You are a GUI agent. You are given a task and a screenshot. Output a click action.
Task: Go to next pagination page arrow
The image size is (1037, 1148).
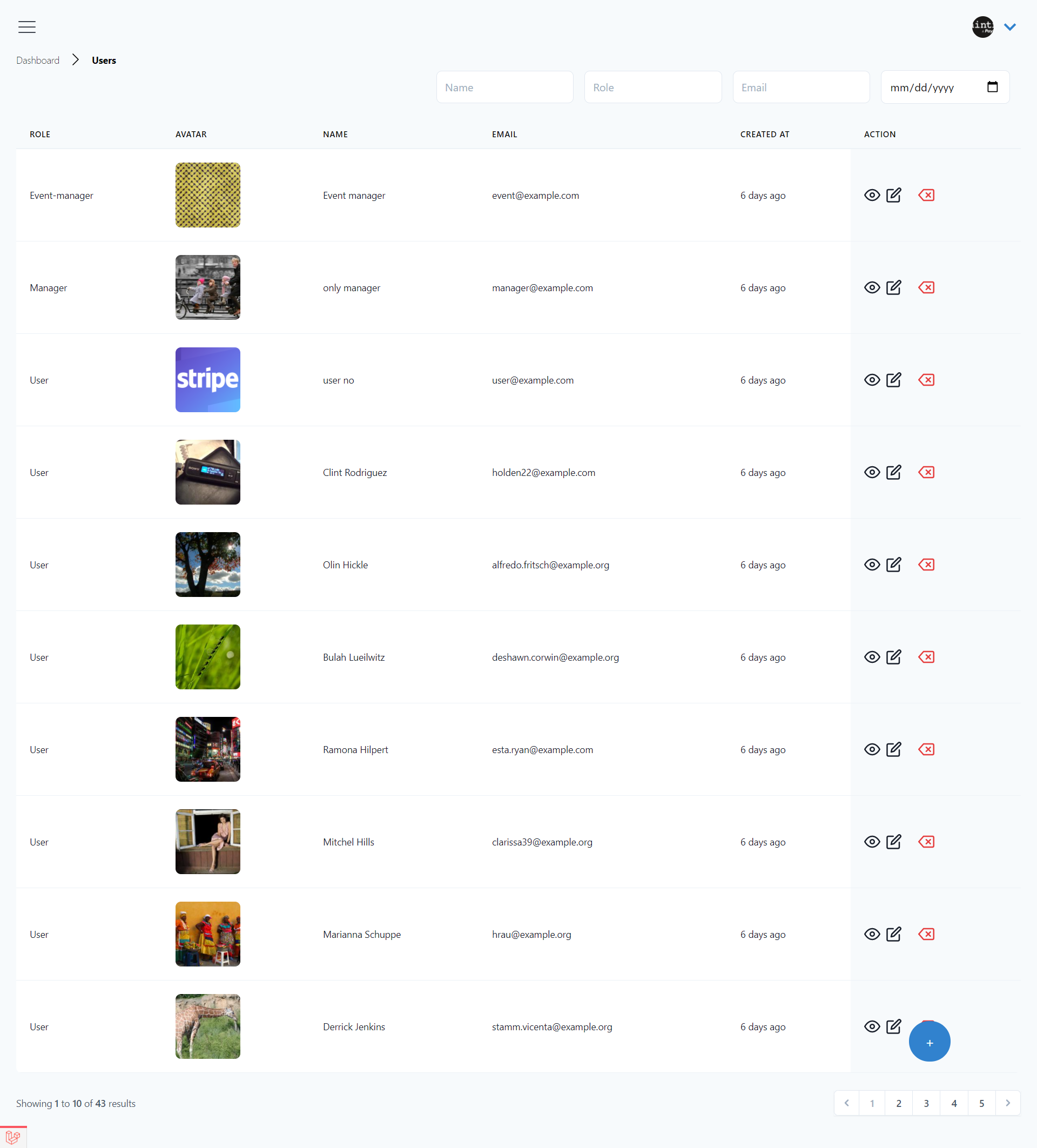pyautogui.click(x=1007, y=1103)
